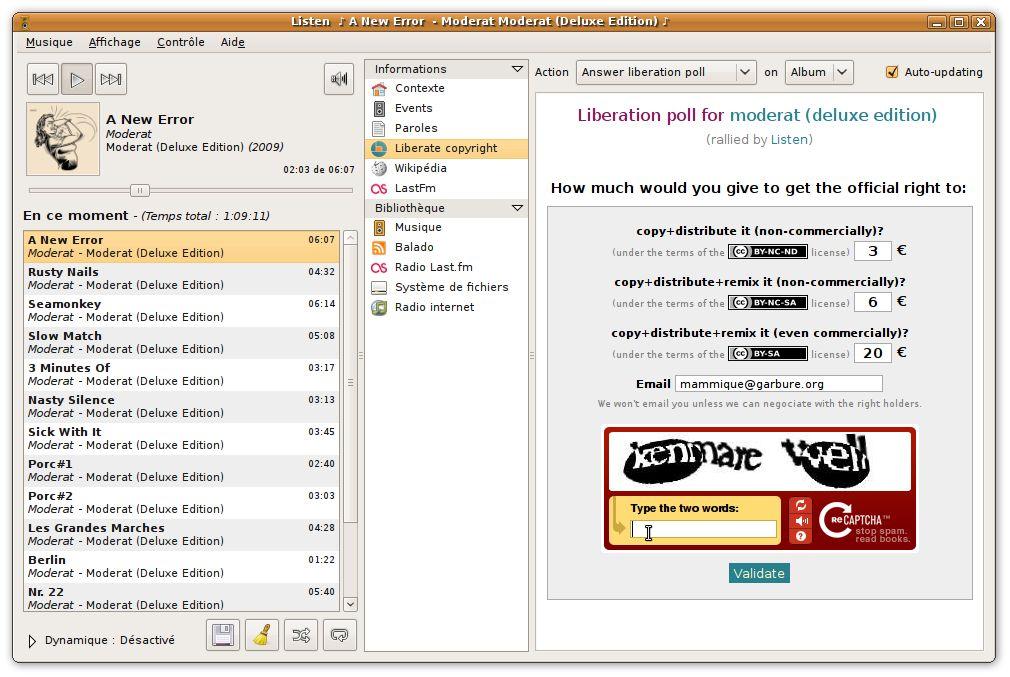Select the Rusty Nails track row
This screenshot has width=1010, height=677.
click(182, 279)
